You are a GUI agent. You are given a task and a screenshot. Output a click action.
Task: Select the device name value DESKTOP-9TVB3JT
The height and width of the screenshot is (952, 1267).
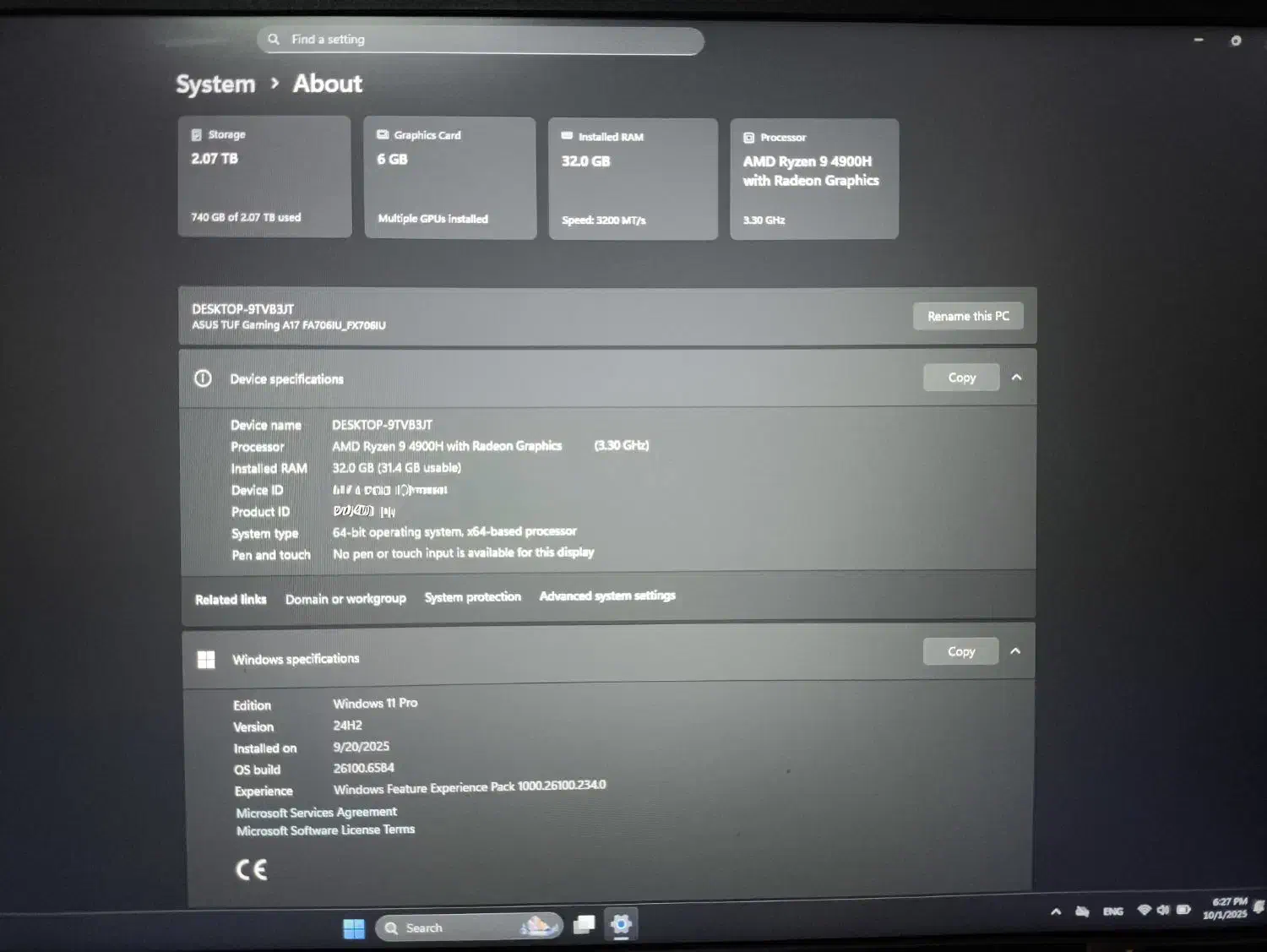tap(382, 425)
